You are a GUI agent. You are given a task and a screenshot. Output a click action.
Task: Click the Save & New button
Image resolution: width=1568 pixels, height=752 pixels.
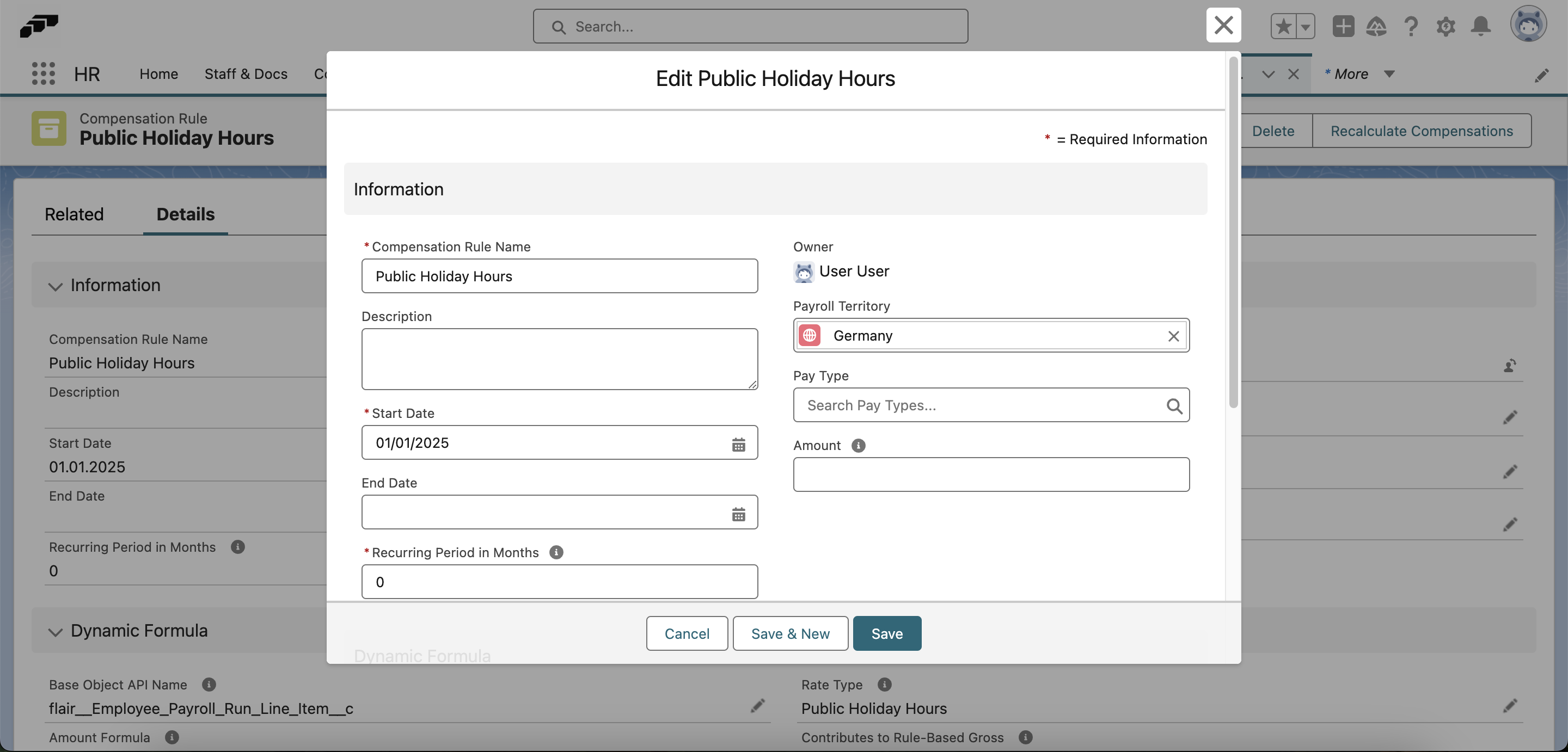(x=789, y=633)
